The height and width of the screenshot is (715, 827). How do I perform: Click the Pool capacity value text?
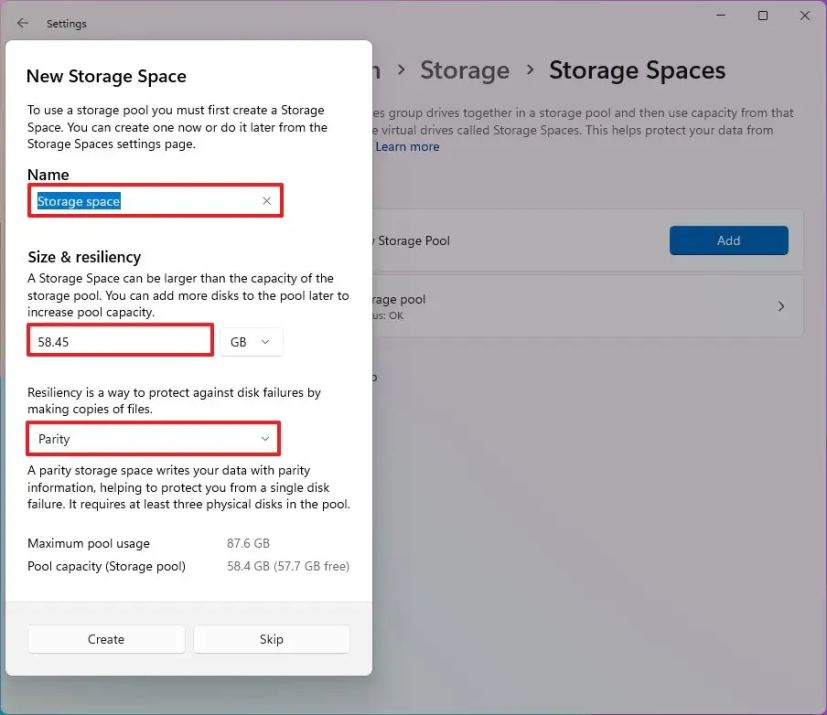[x=288, y=567]
